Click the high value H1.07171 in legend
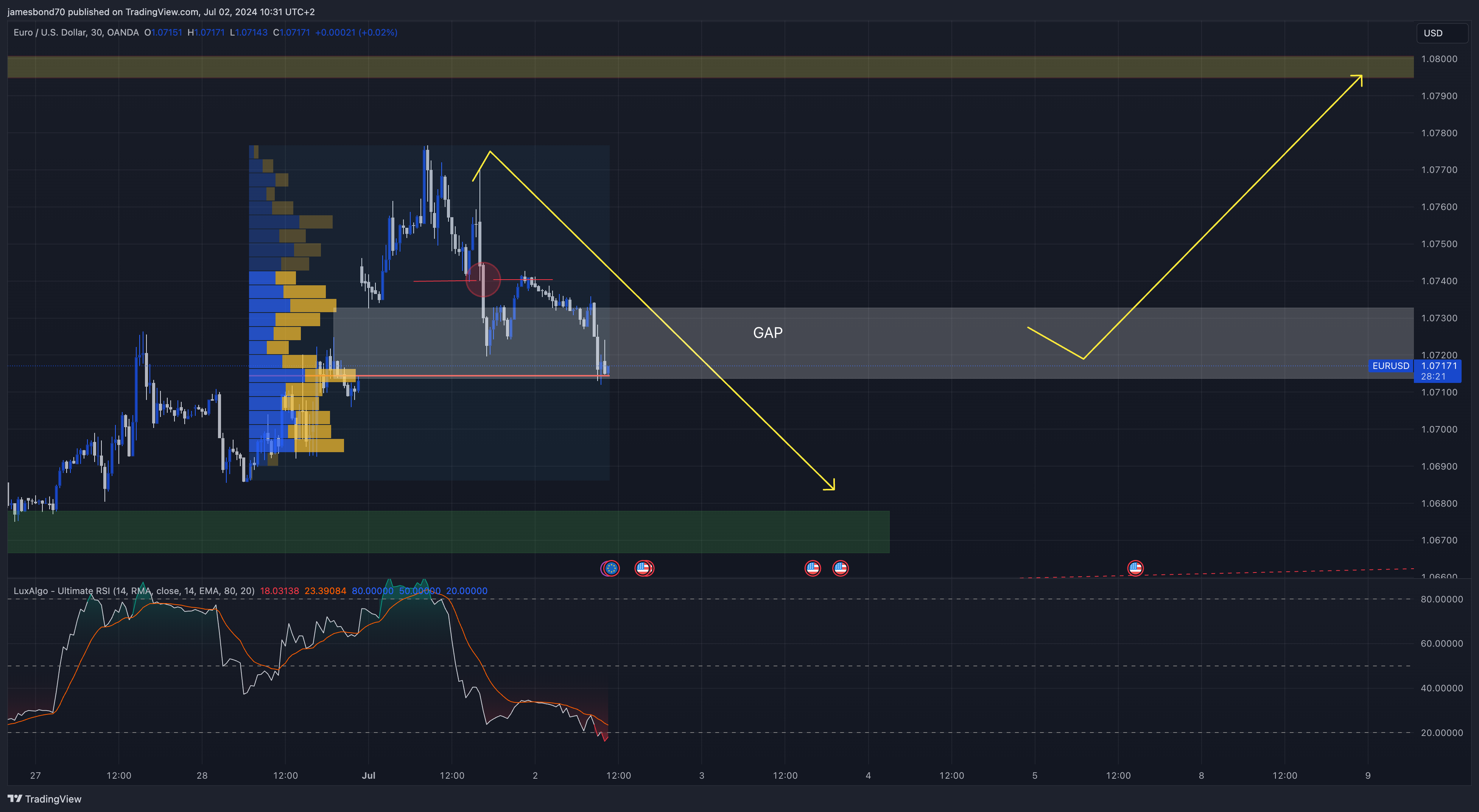Screen dimensions: 1479x812 206,33
